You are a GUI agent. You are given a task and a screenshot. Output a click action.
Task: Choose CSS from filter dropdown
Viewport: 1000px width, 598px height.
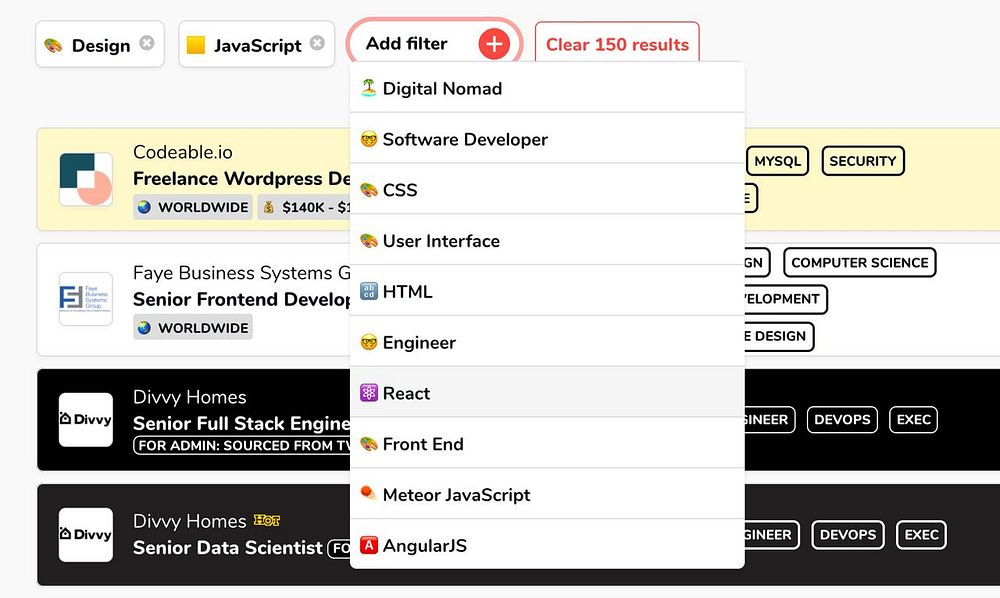[x=547, y=190]
